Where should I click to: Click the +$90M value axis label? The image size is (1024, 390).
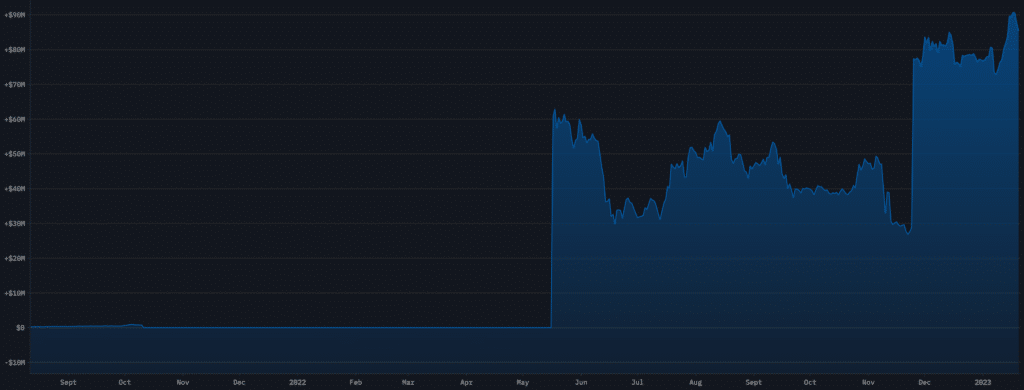14,14
